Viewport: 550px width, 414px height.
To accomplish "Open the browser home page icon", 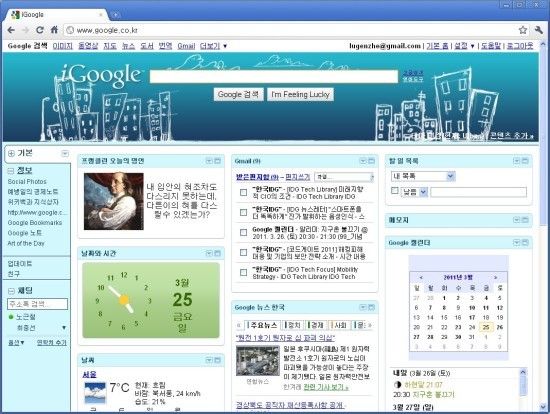I will click(54, 30).
